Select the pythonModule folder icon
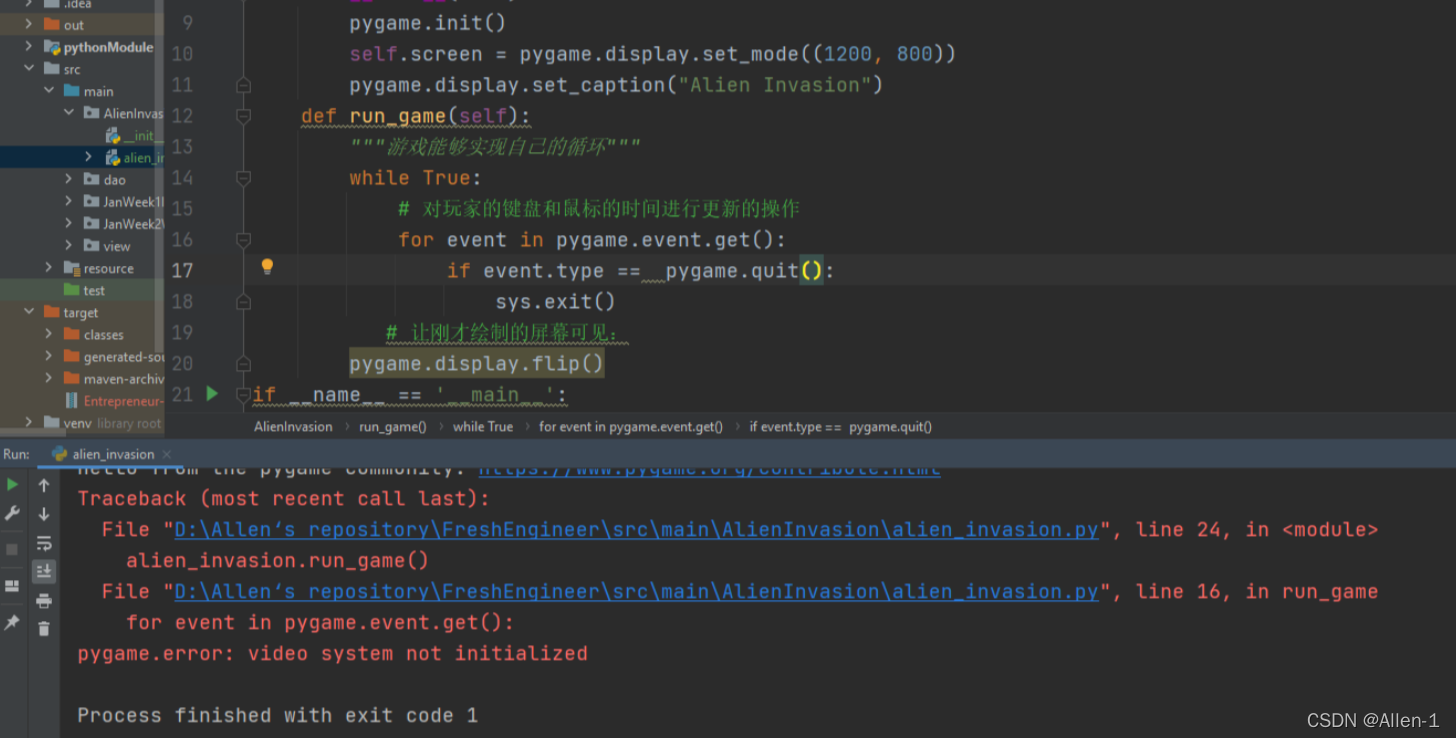The height and width of the screenshot is (738, 1456). 50,46
